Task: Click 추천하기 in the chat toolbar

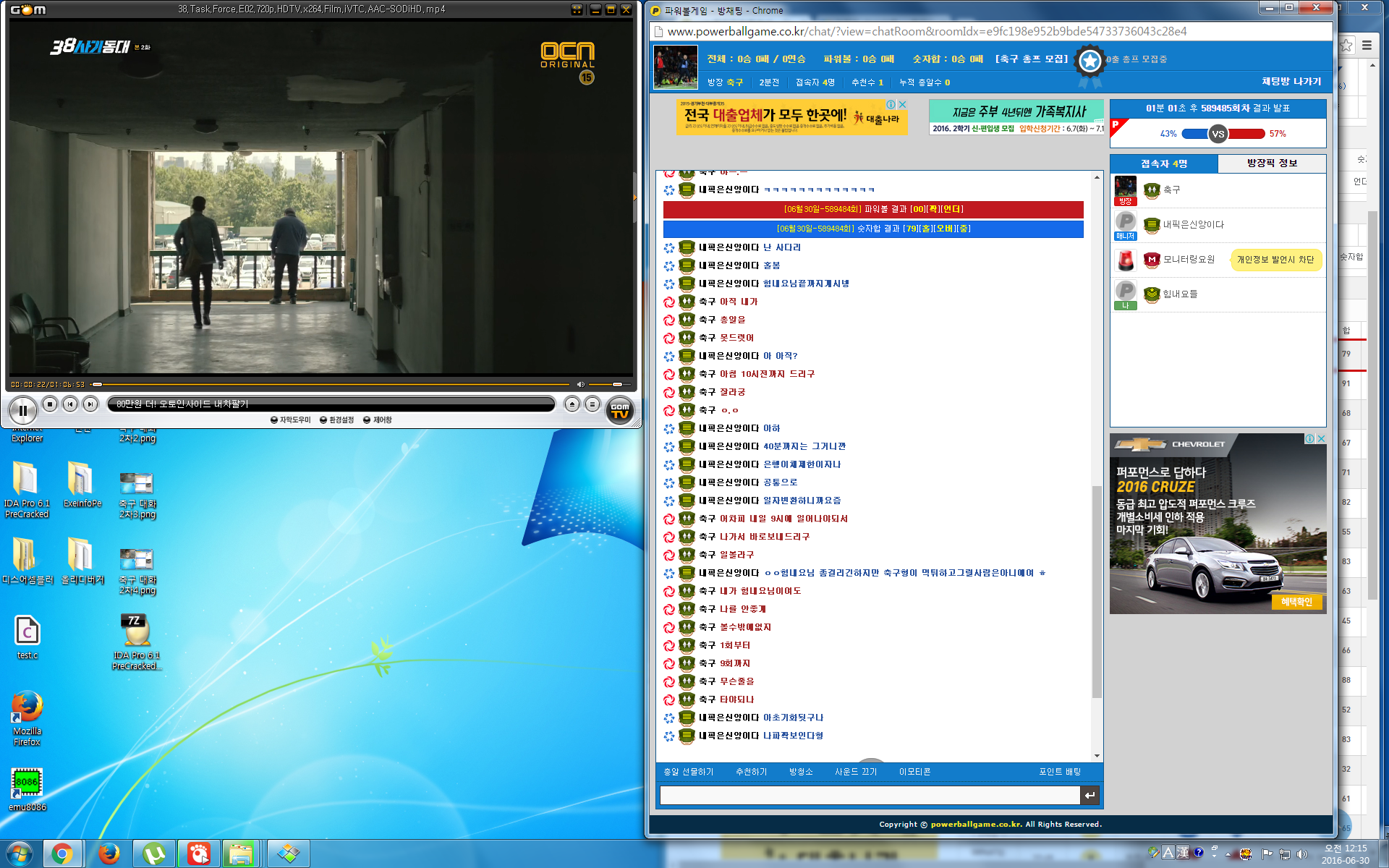Action: tap(751, 772)
